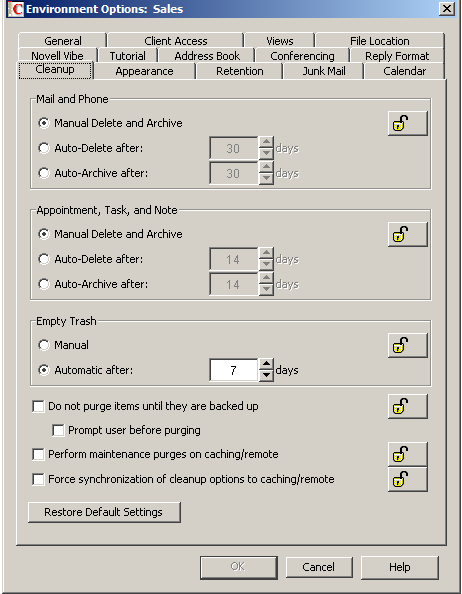The height and width of the screenshot is (594, 462).
Task: Toggle lock beside Perform maintenance purges option
Action: 407,454
